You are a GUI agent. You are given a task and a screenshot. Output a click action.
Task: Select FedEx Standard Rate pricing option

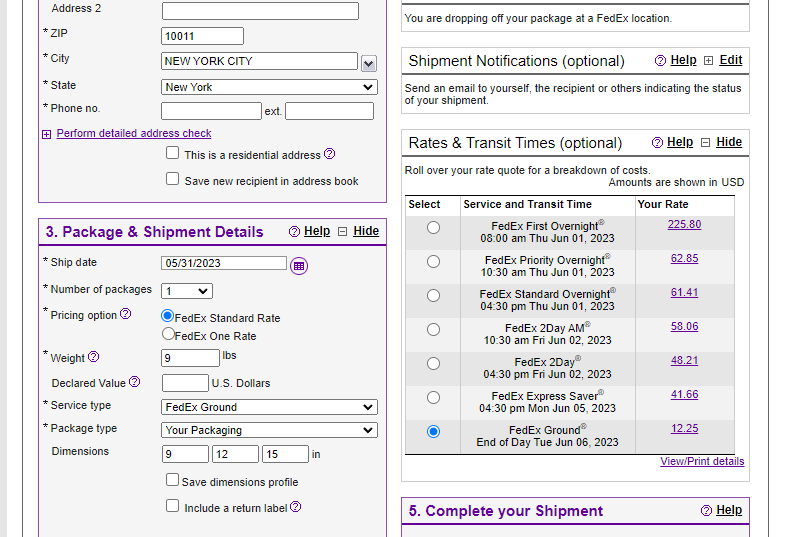[x=167, y=316]
